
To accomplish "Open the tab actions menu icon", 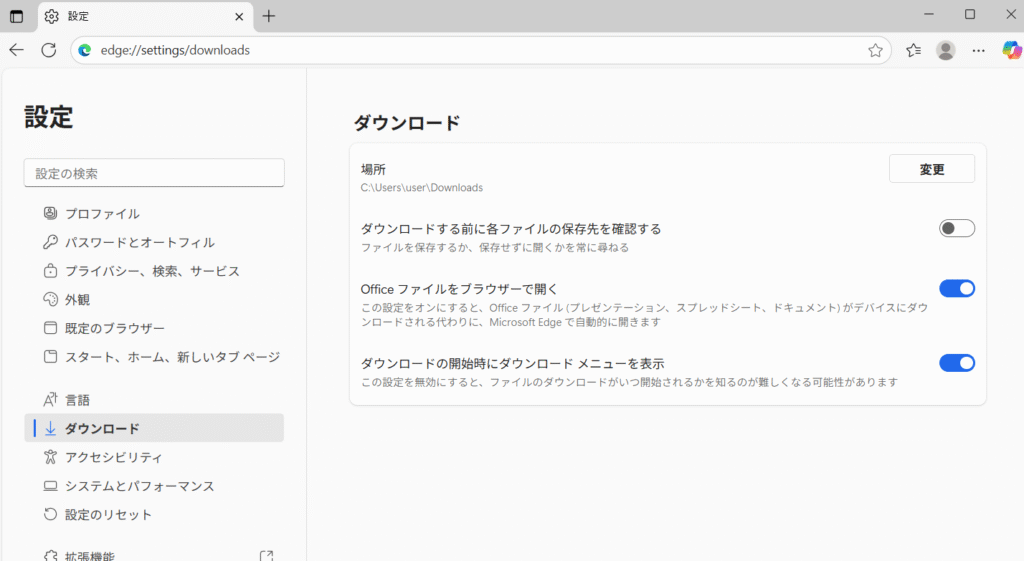I will click(16, 16).
